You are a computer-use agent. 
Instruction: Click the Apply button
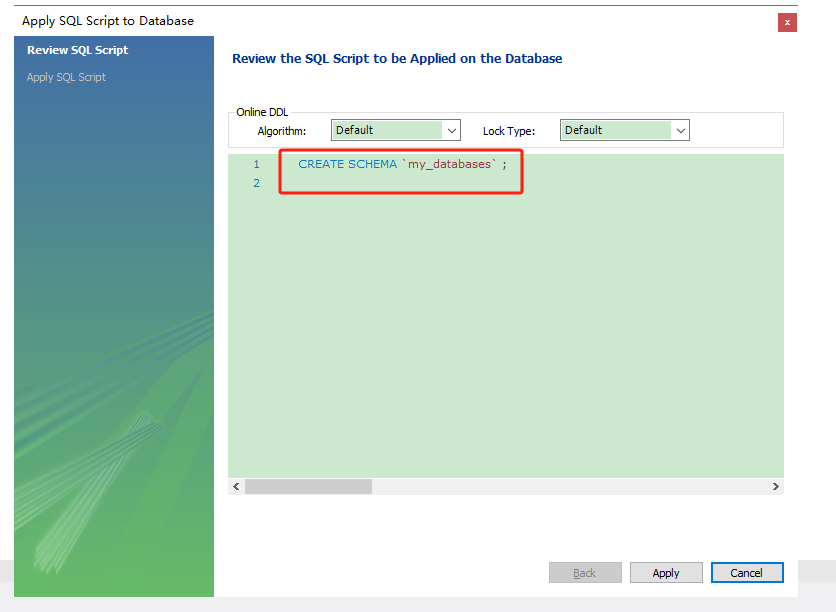tap(666, 573)
